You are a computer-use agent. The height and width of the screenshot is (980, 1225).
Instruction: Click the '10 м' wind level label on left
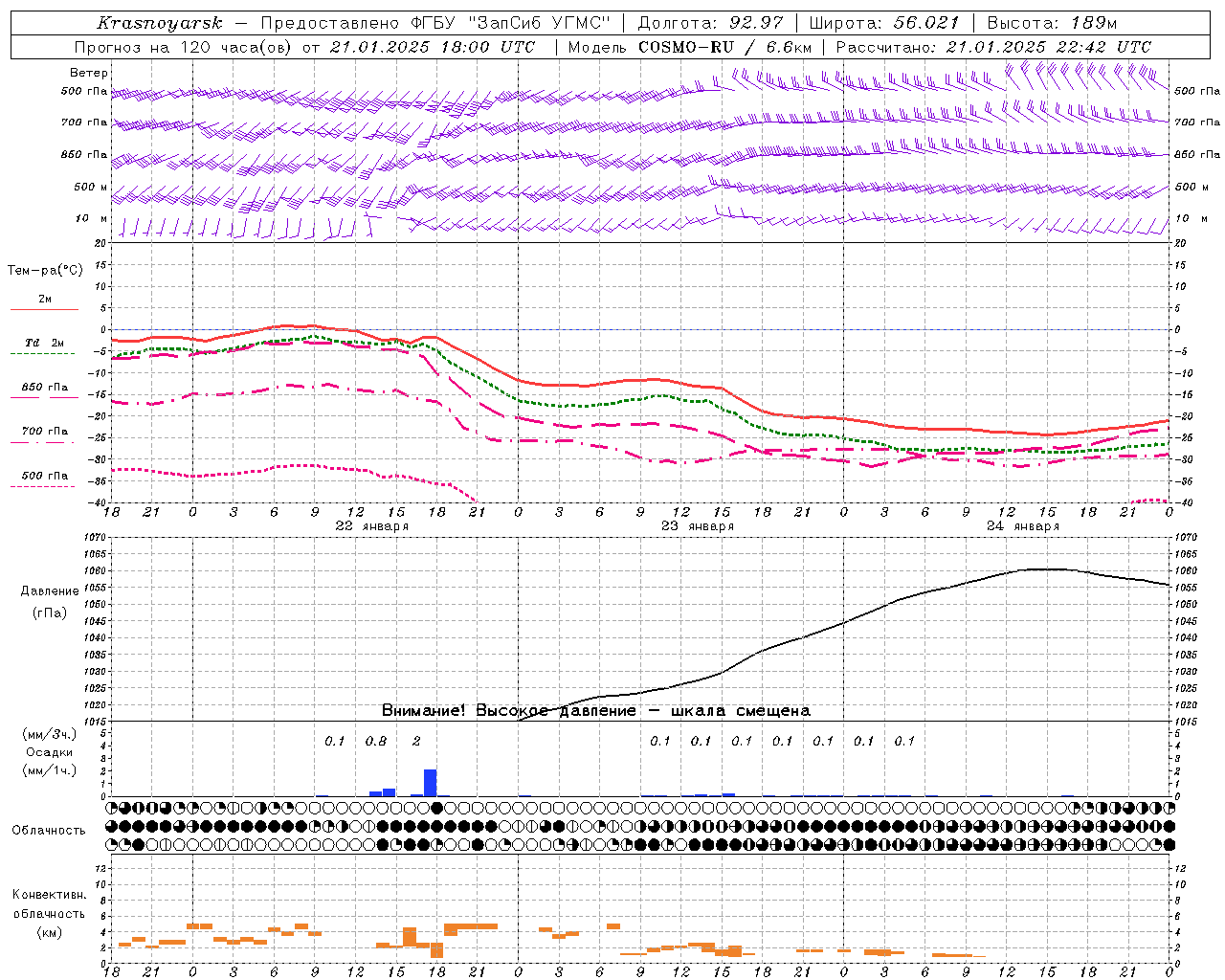(x=92, y=218)
